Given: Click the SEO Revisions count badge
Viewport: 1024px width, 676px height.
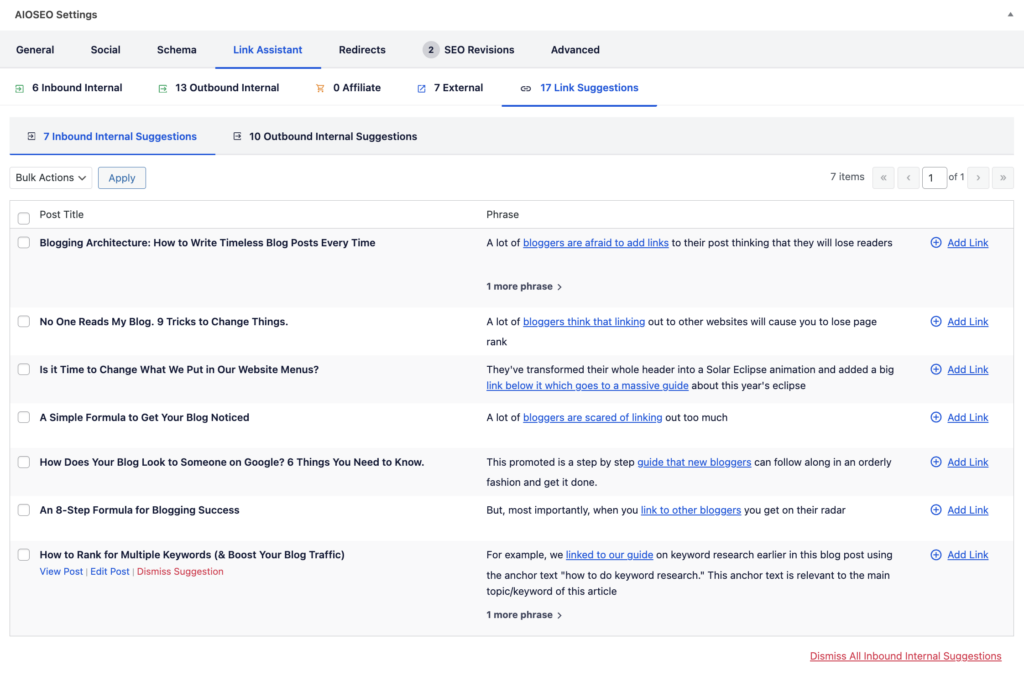Looking at the screenshot, I should 431,49.
